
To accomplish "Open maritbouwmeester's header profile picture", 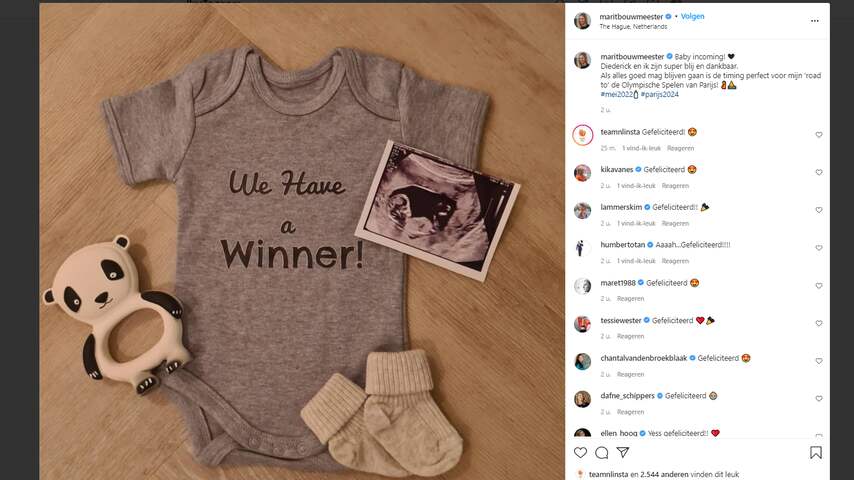I will pyautogui.click(x=583, y=21).
